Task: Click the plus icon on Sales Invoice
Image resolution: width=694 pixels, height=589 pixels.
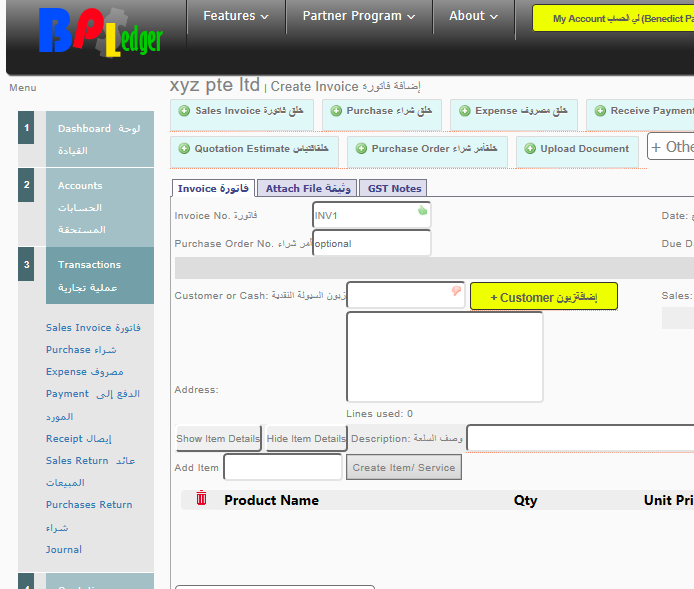Action: point(184,111)
